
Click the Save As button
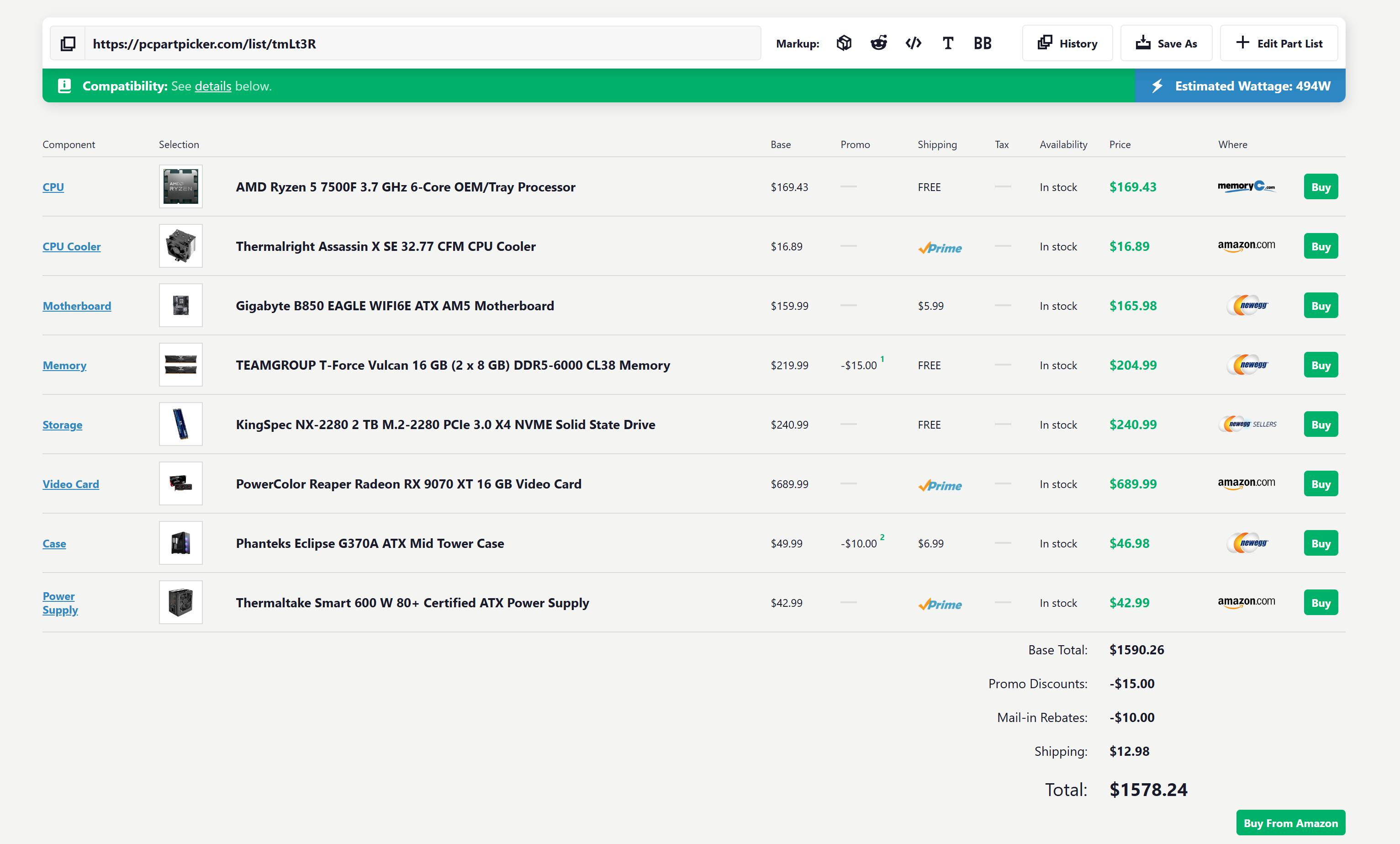pyautogui.click(x=1166, y=43)
